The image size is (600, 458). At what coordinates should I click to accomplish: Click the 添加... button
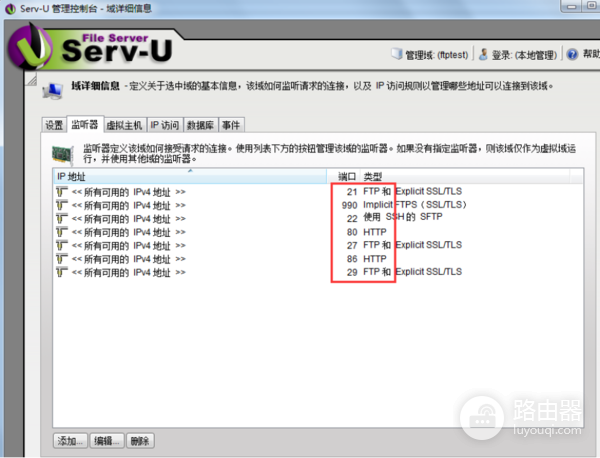point(70,441)
